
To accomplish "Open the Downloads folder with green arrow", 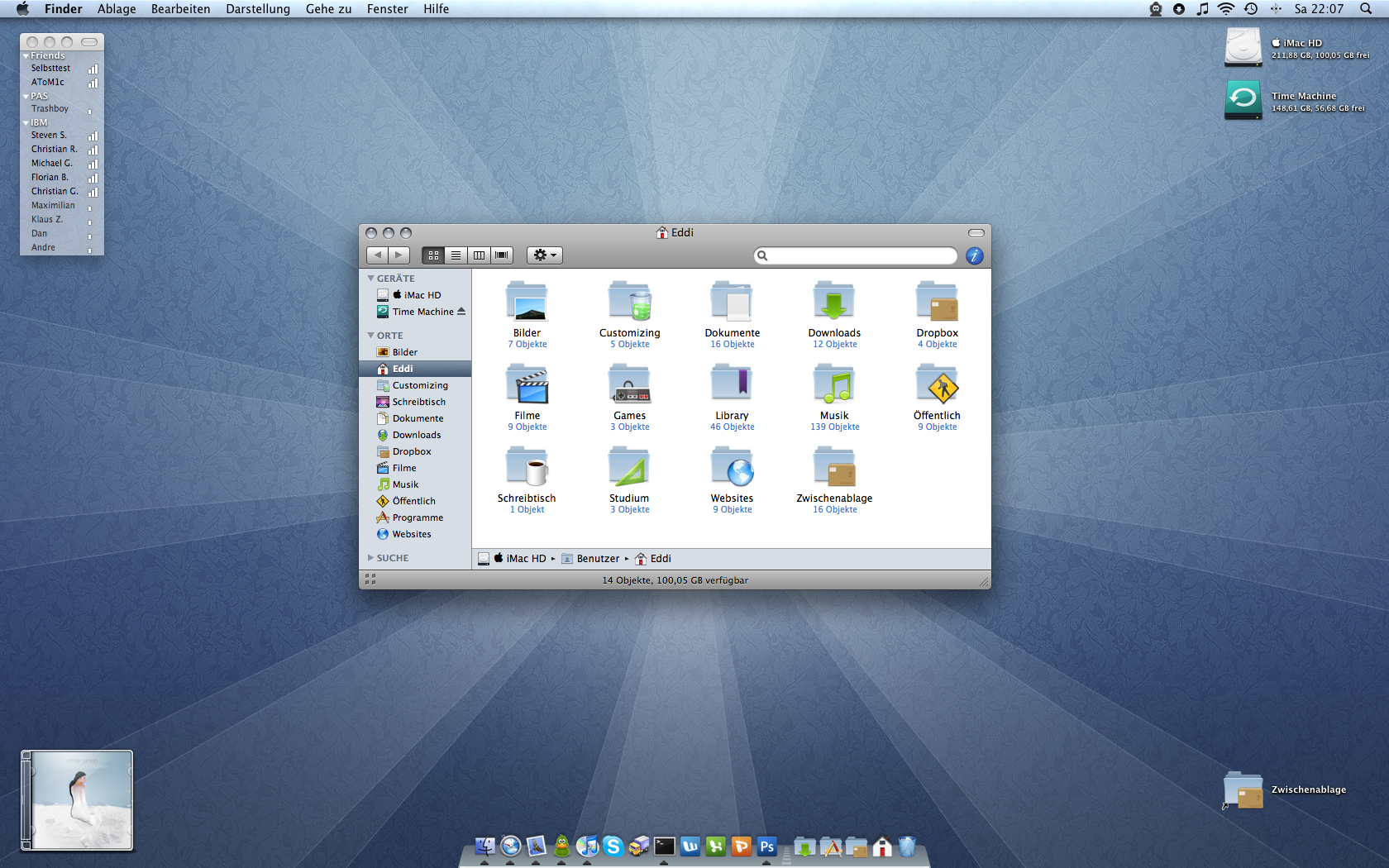I will [x=834, y=302].
